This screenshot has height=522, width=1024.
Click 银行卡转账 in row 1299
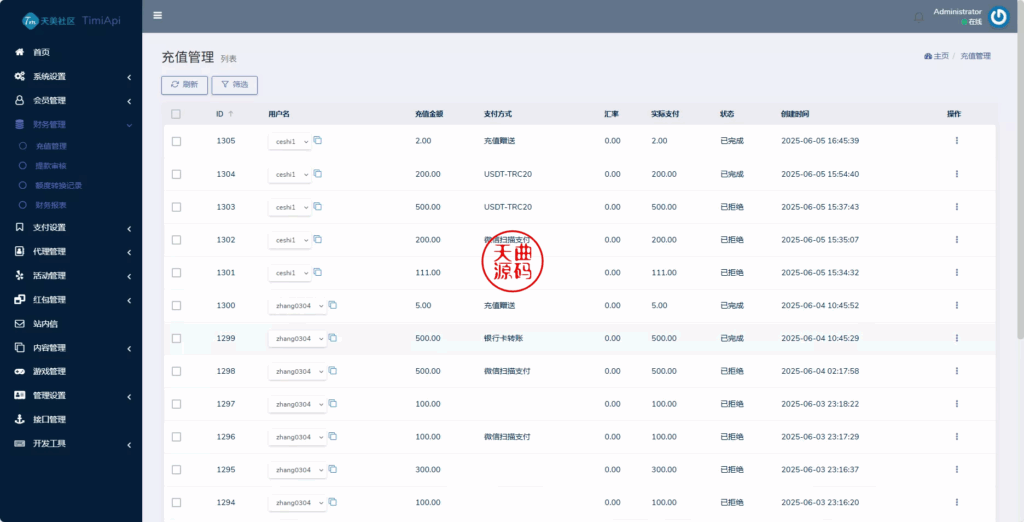pos(504,338)
